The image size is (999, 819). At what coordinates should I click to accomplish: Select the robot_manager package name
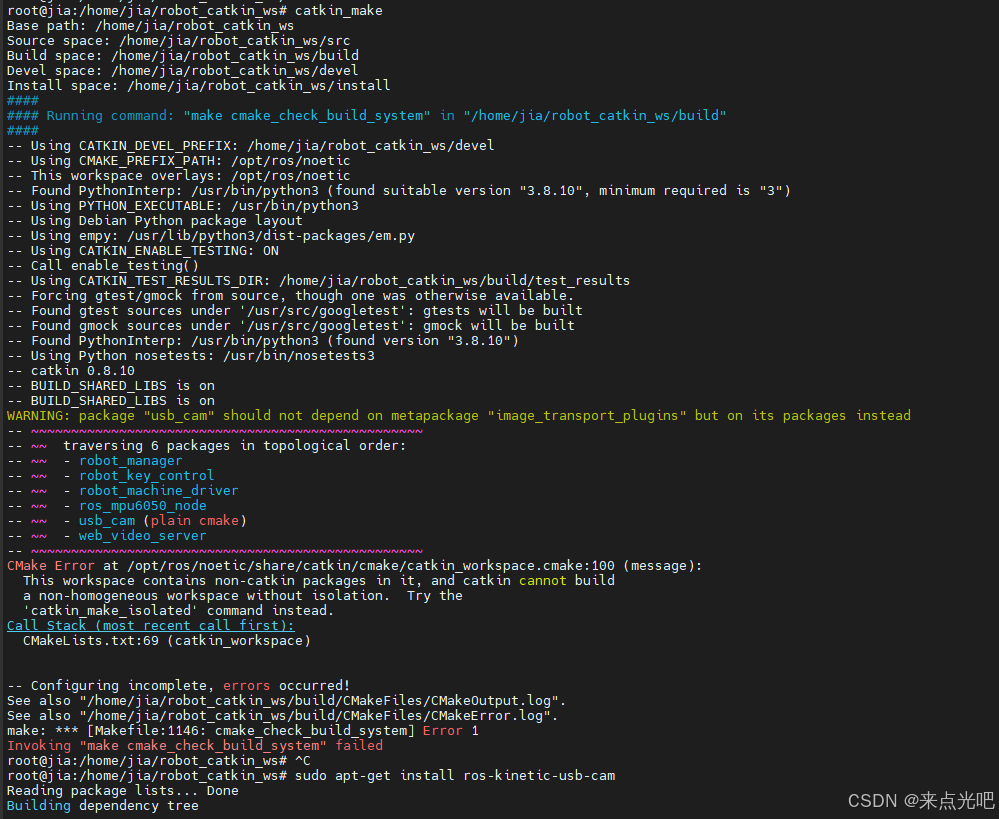coord(130,460)
